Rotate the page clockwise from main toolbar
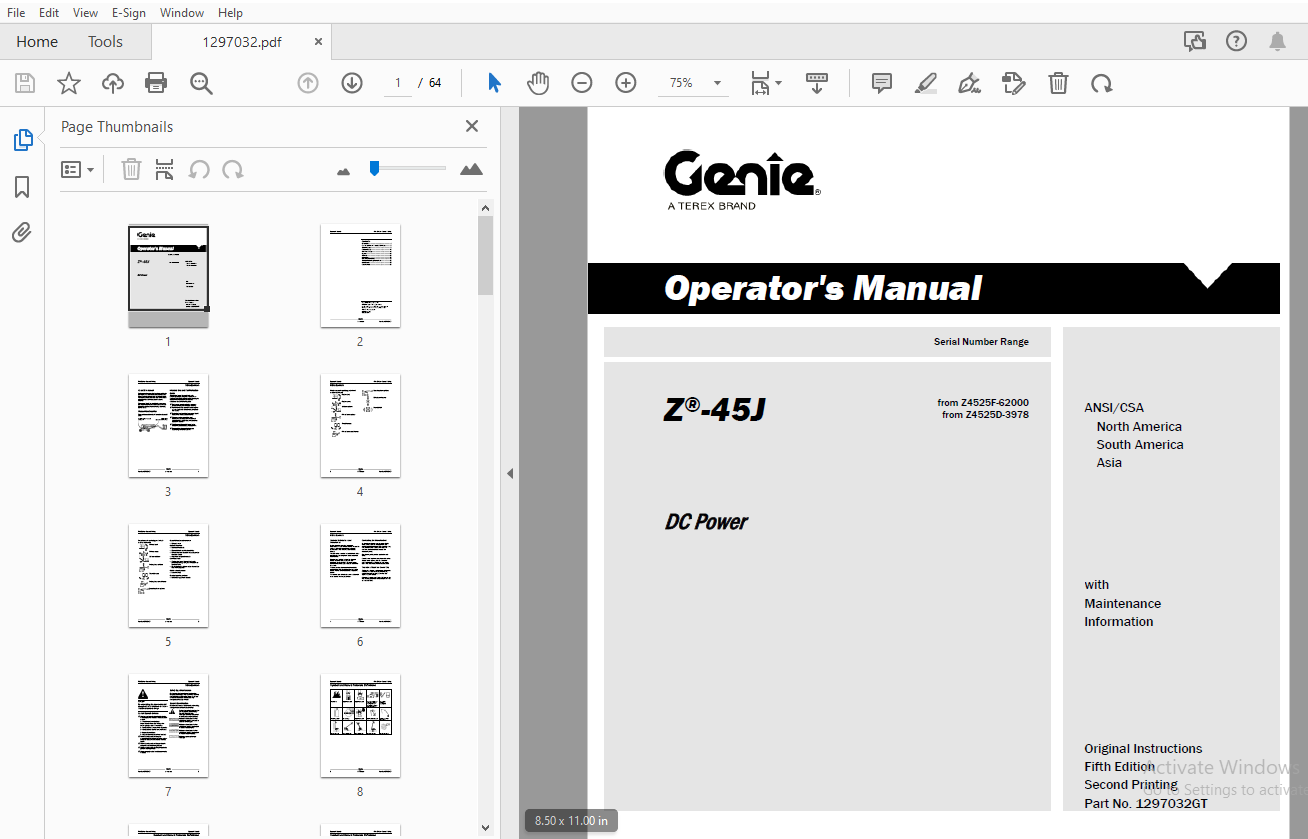Viewport: 1308px width, 839px height. pyautogui.click(x=1102, y=83)
